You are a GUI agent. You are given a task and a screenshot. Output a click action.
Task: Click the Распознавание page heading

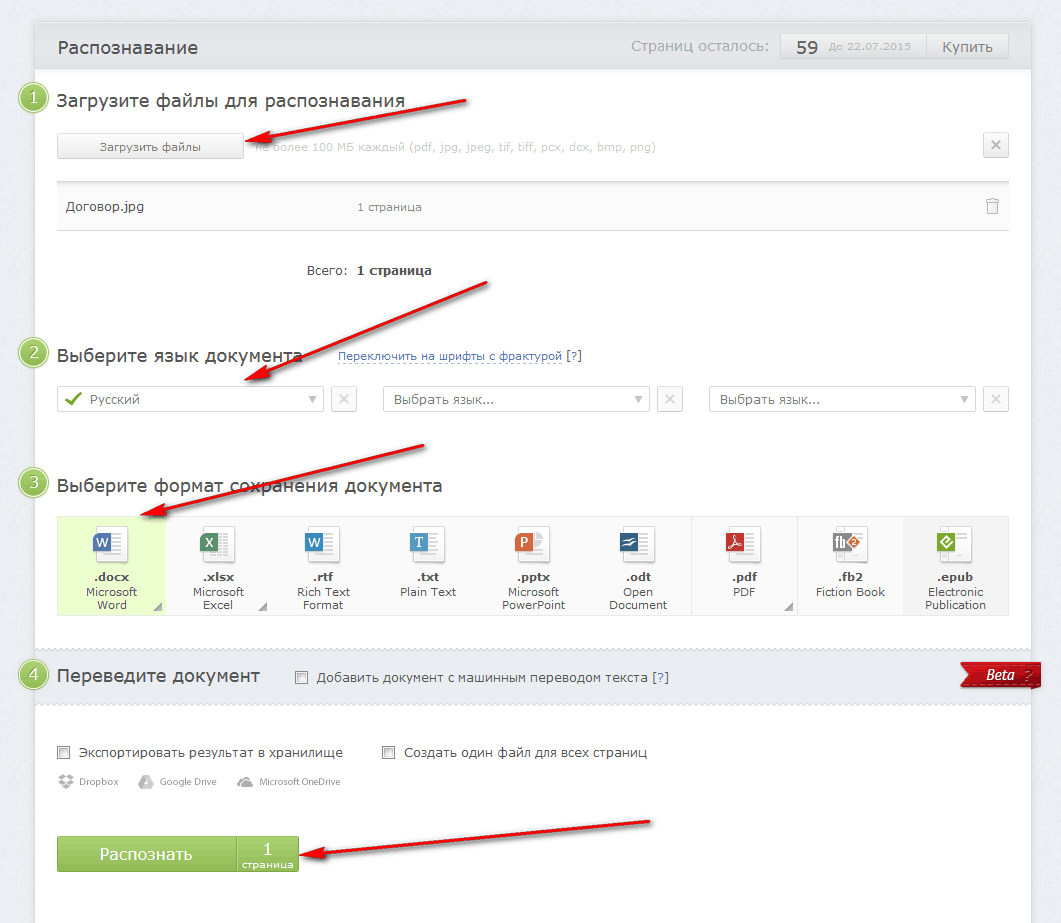tap(128, 47)
